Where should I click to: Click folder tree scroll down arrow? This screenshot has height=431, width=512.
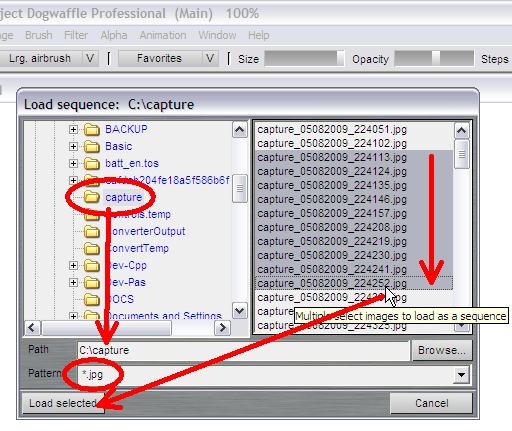click(240, 311)
